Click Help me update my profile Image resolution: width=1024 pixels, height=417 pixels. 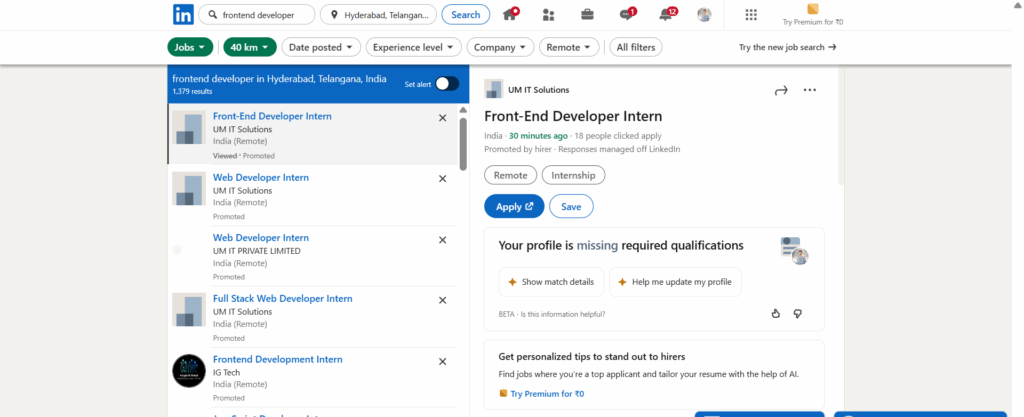click(675, 282)
